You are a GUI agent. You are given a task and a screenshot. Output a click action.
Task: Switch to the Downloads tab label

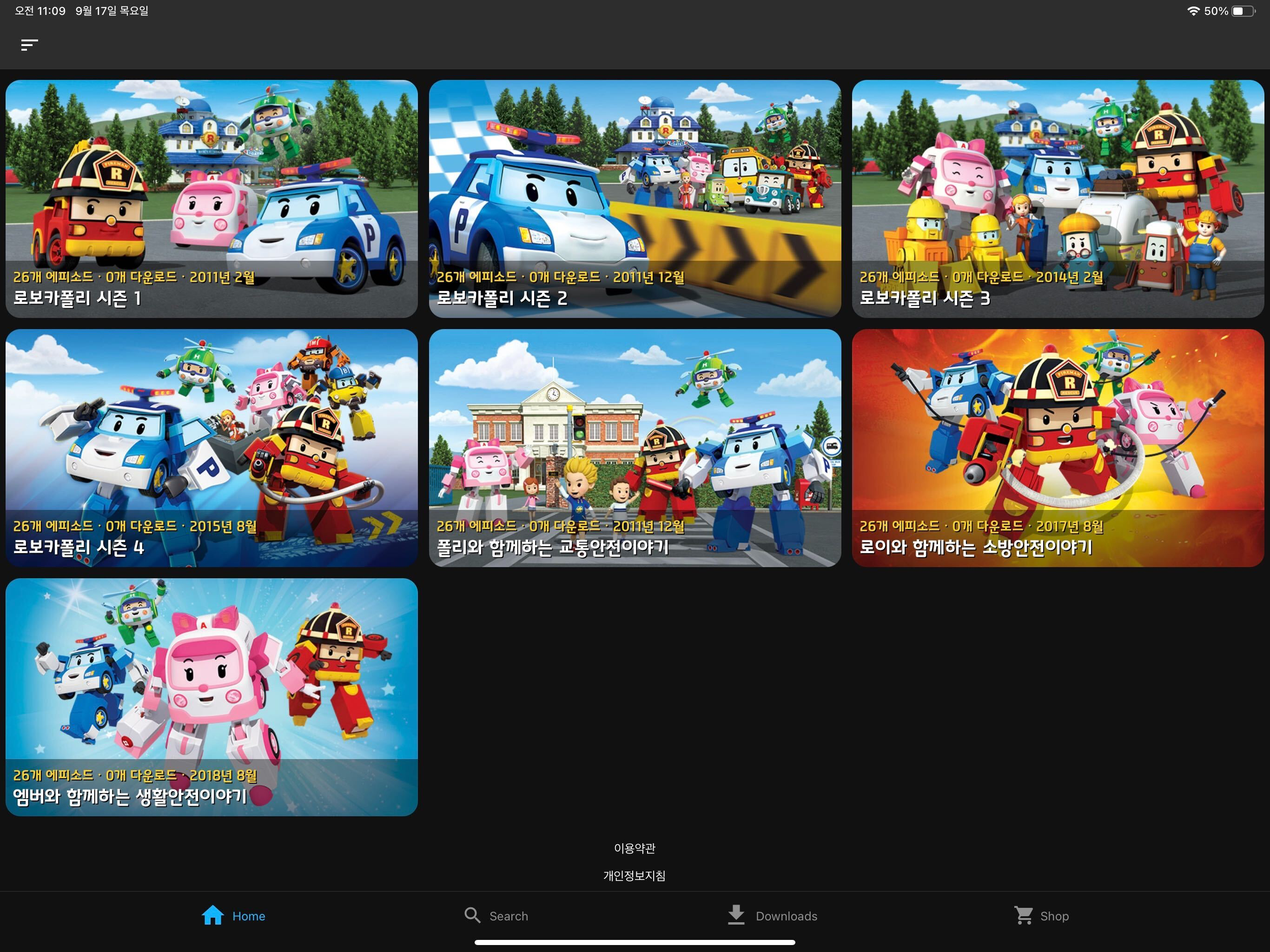point(786,916)
